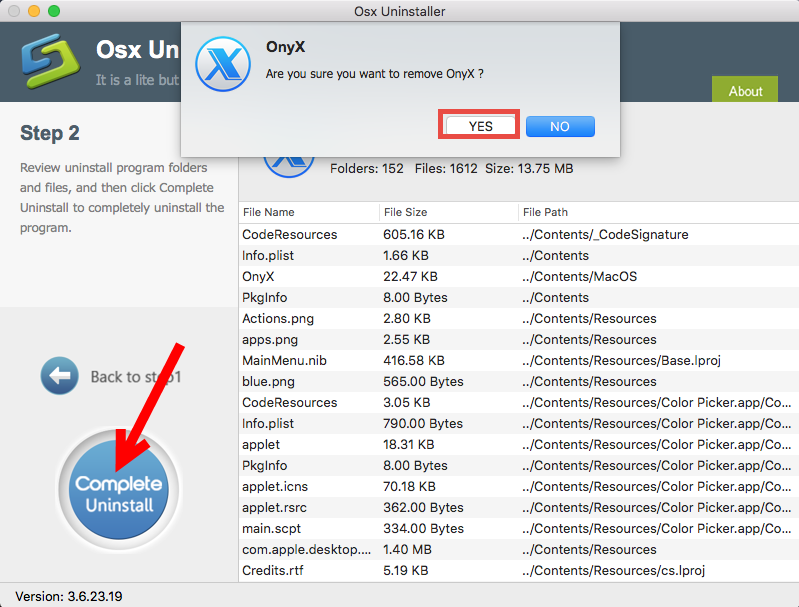Select the Info.plist 790.00 Bytes row
This screenshot has height=607, width=799.
[x=519, y=424]
